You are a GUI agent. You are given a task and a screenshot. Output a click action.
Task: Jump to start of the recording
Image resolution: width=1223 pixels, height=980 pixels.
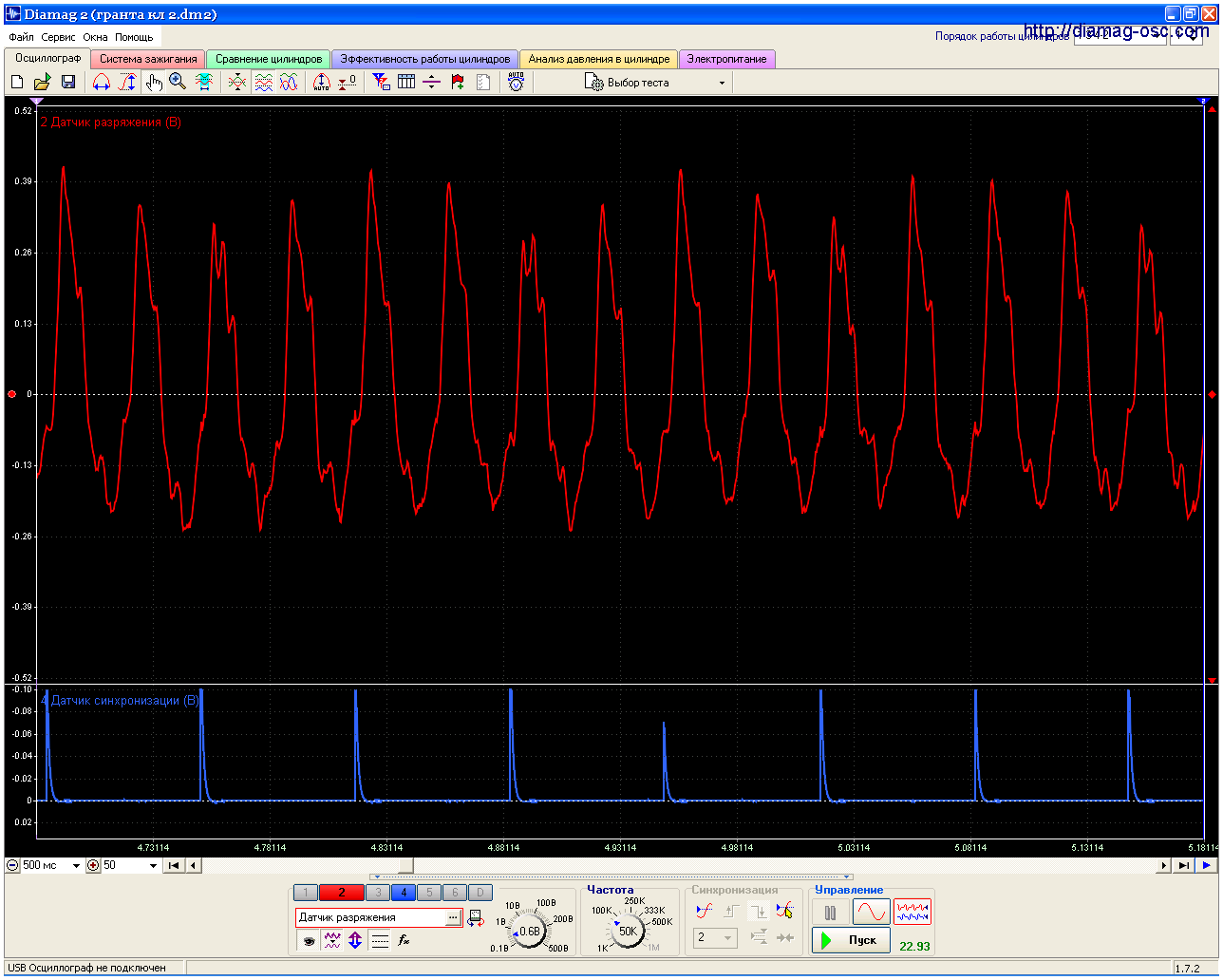[x=174, y=866]
